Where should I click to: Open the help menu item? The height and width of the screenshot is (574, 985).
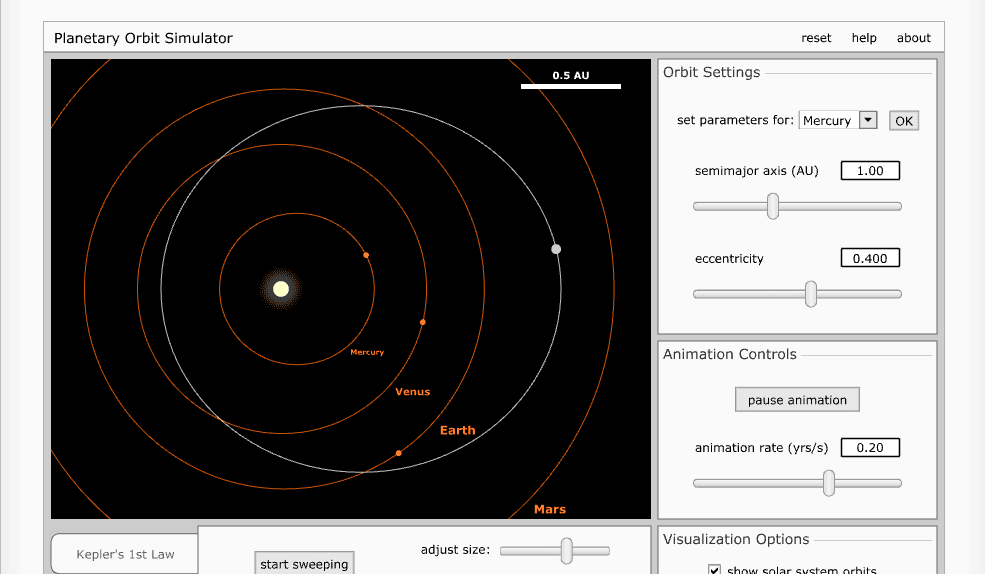pyautogui.click(x=864, y=38)
